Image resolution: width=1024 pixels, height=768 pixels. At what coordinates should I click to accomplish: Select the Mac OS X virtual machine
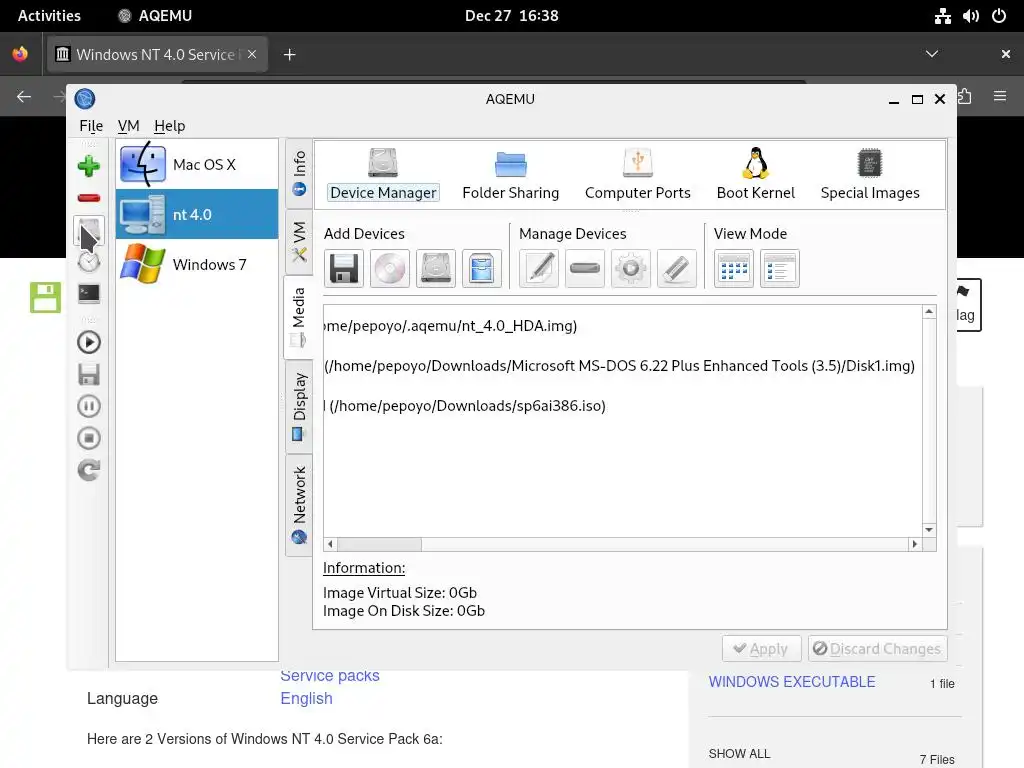pyautogui.click(x=197, y=165)
